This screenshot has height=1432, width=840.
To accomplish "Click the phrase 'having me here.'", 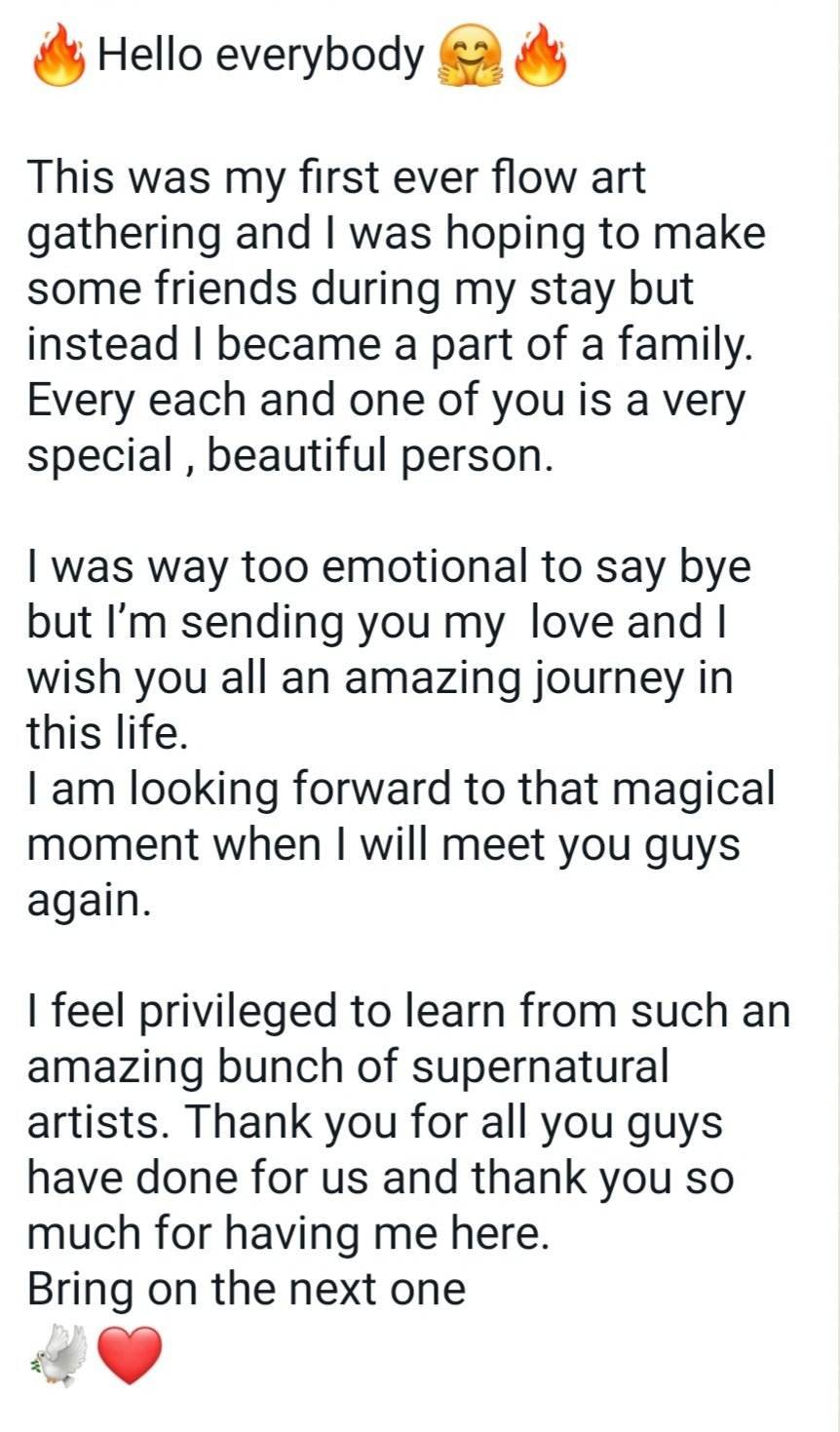I will point(388,1234).
